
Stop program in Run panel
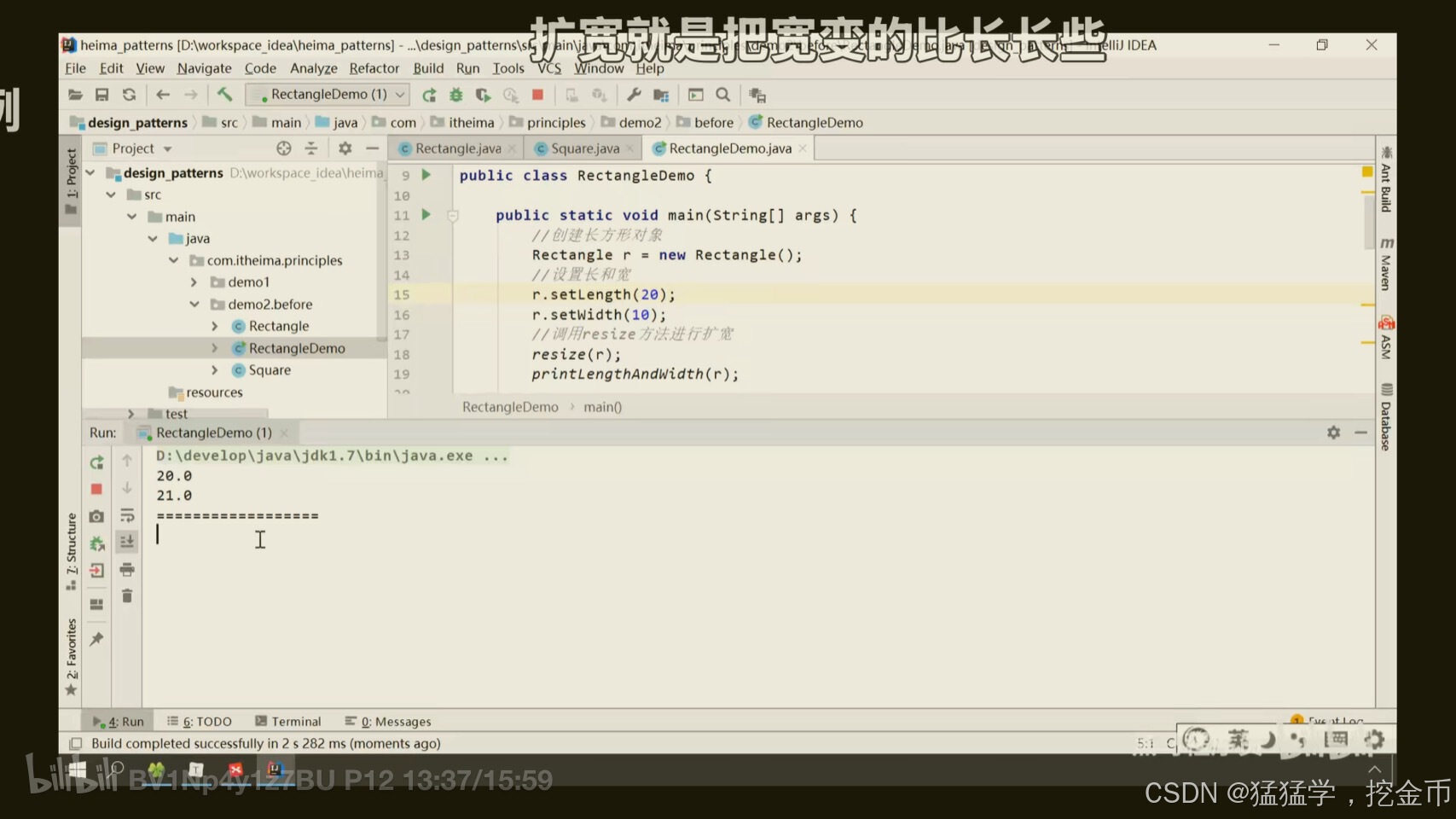coord(96,489)
